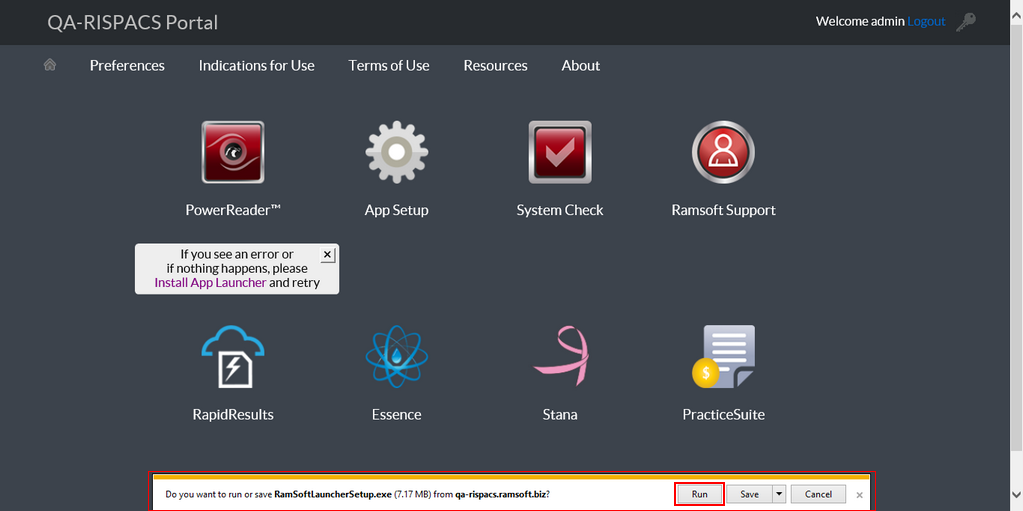Image resolution: width=1023 pixels, height=511 pixels.
Task: Open the PracticeSuite billing icon
Action: pyautogui.click(x=723, y=357)
